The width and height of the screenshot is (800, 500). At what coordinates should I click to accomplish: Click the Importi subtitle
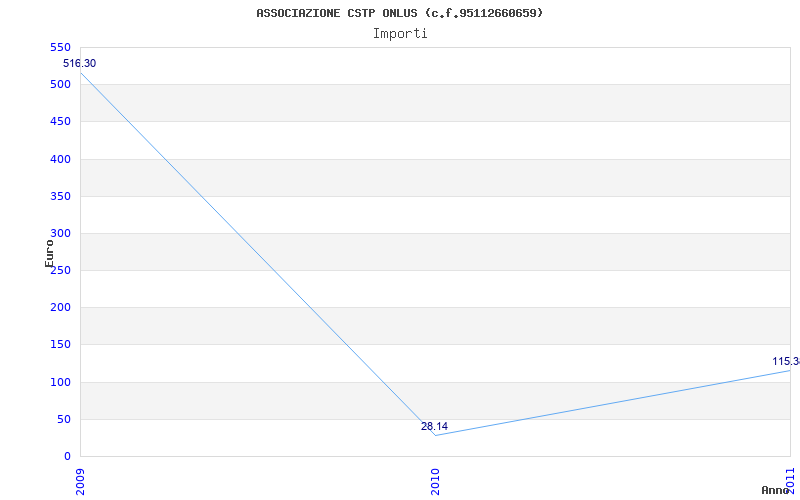tap(400, 34)
